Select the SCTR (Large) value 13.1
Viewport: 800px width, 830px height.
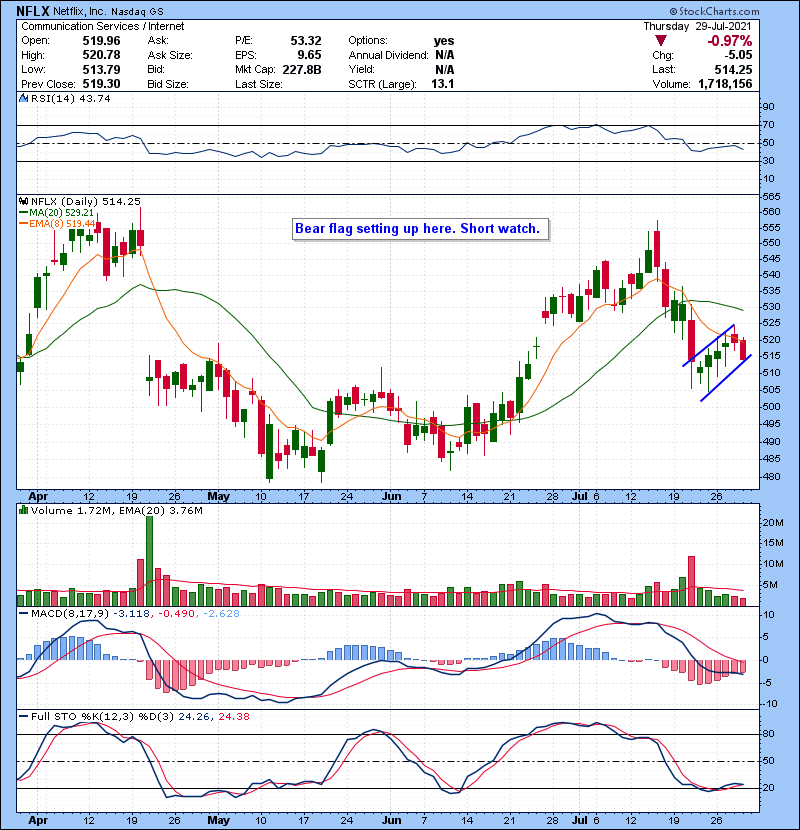[x=443, y=84]
